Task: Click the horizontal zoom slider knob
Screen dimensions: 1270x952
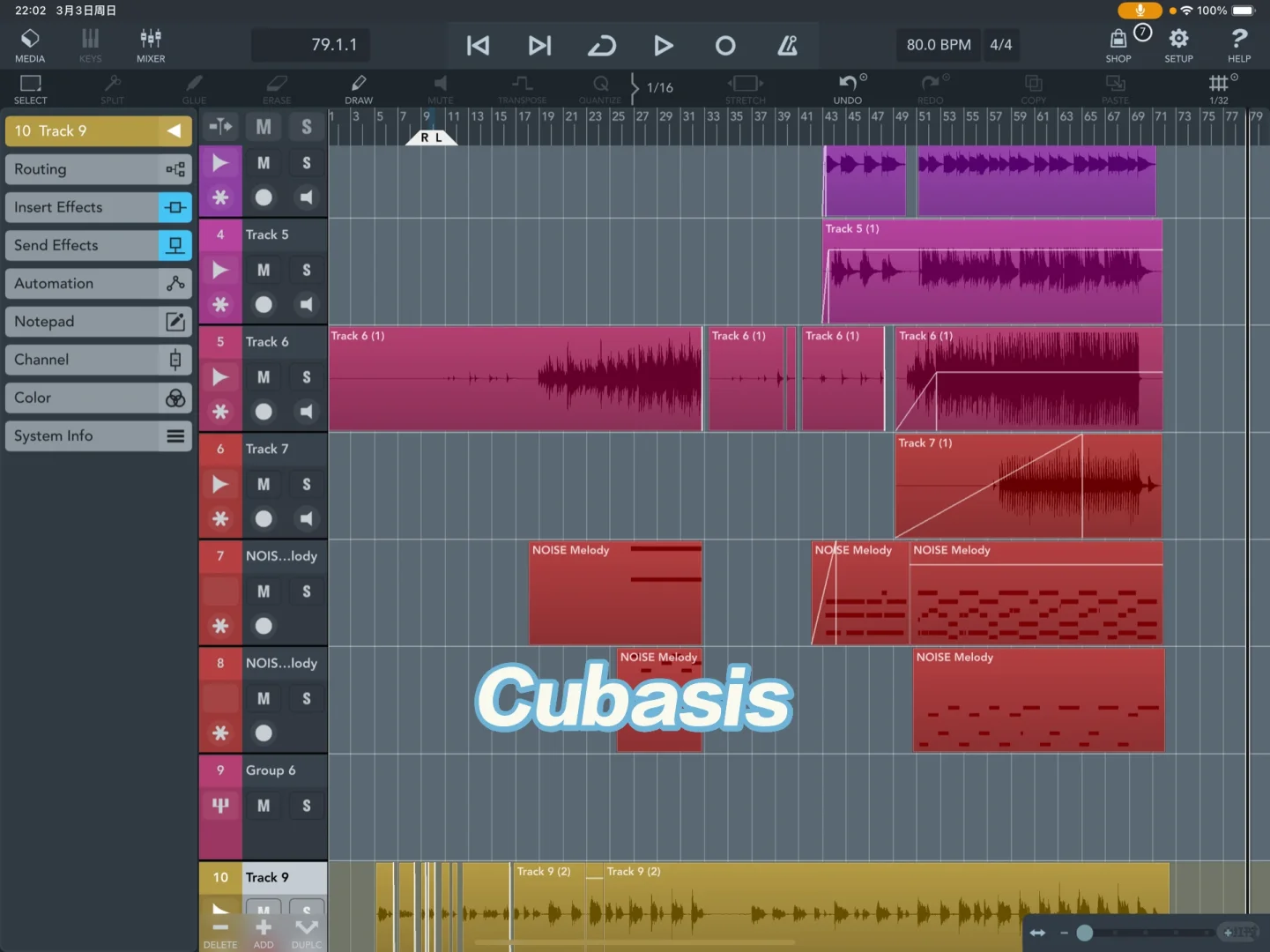Action: coord(1085,933)
